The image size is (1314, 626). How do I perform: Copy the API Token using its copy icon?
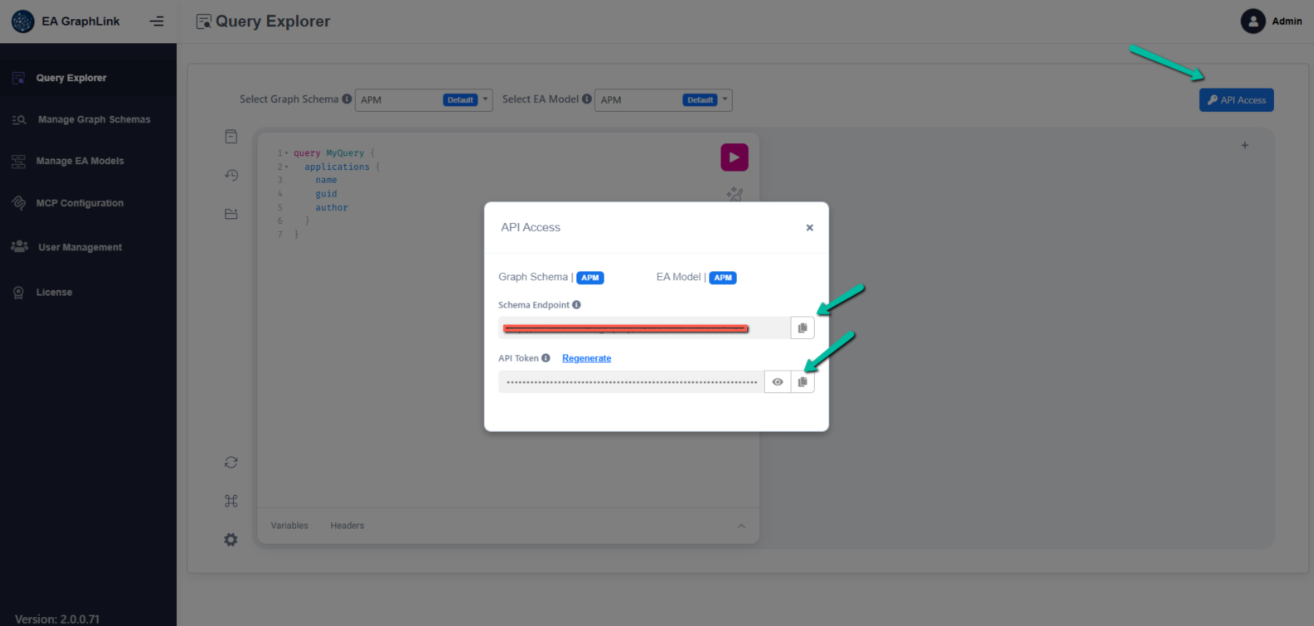coord(802,381)
